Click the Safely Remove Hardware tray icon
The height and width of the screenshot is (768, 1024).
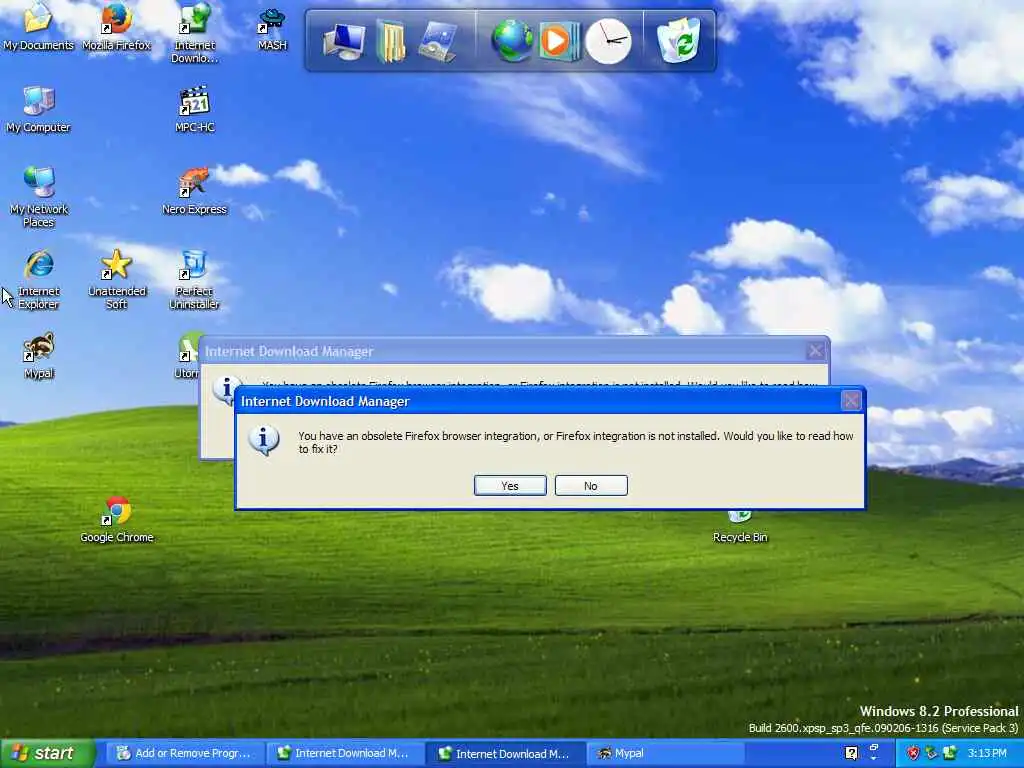[931, 754]
